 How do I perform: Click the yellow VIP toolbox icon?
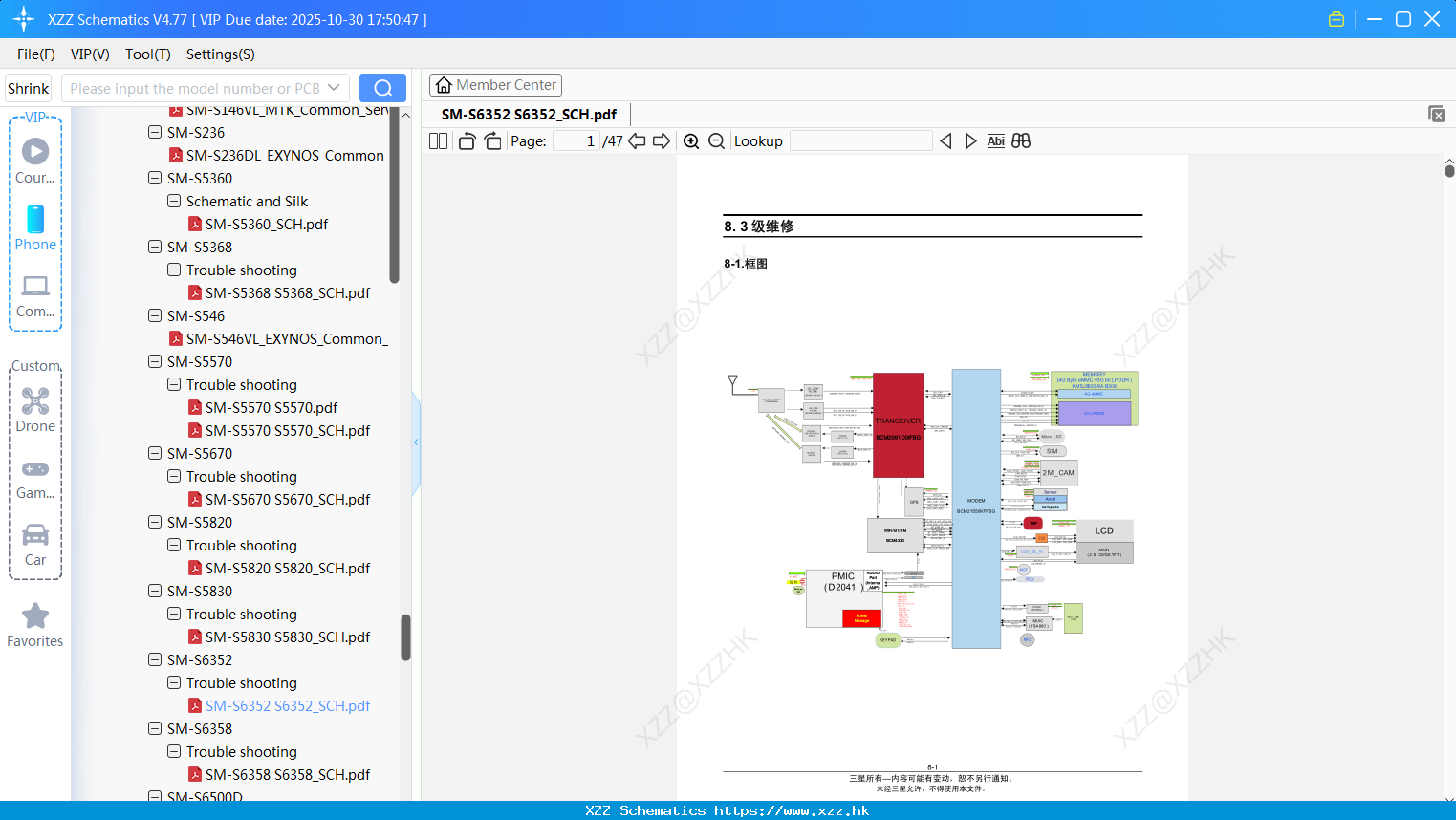(x=1336, y=19)
